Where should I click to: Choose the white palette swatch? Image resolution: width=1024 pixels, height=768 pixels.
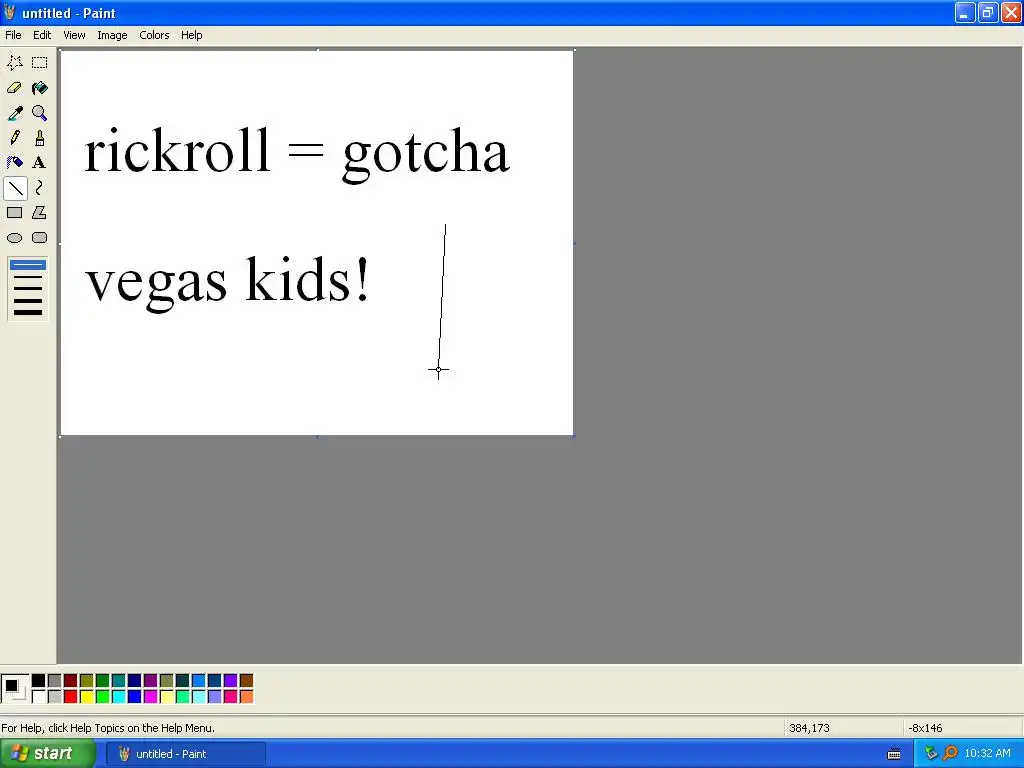click(x=39, y=697)
